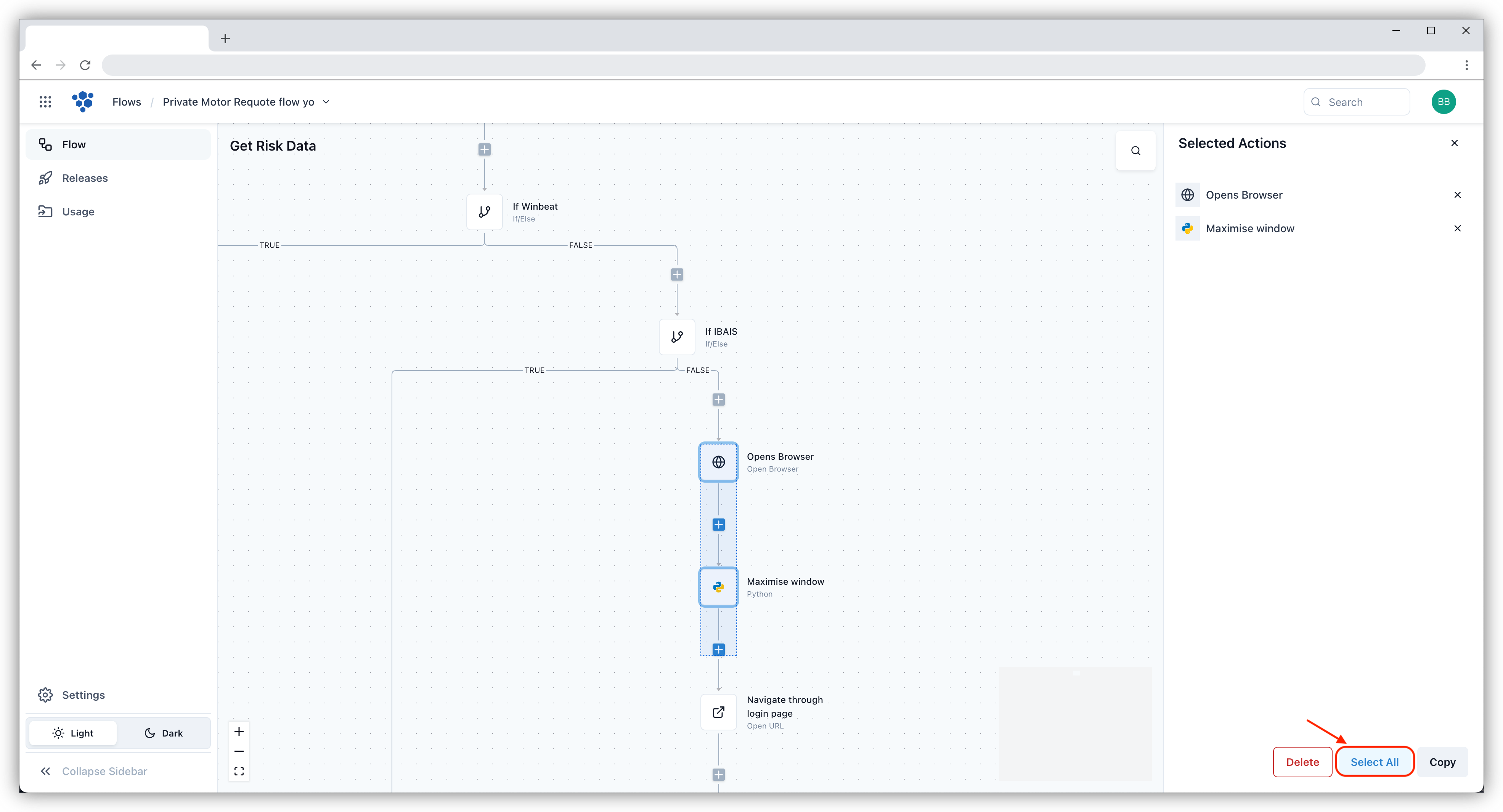Open a new browser tab
This screenshot has height=812, width=1503.
click(x=225, y=38)
